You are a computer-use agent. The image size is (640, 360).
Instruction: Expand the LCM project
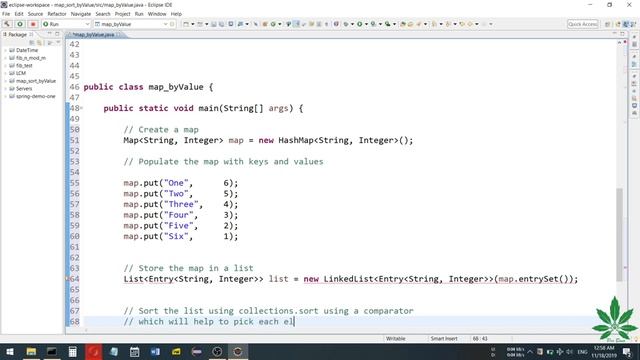click(6, 73)
